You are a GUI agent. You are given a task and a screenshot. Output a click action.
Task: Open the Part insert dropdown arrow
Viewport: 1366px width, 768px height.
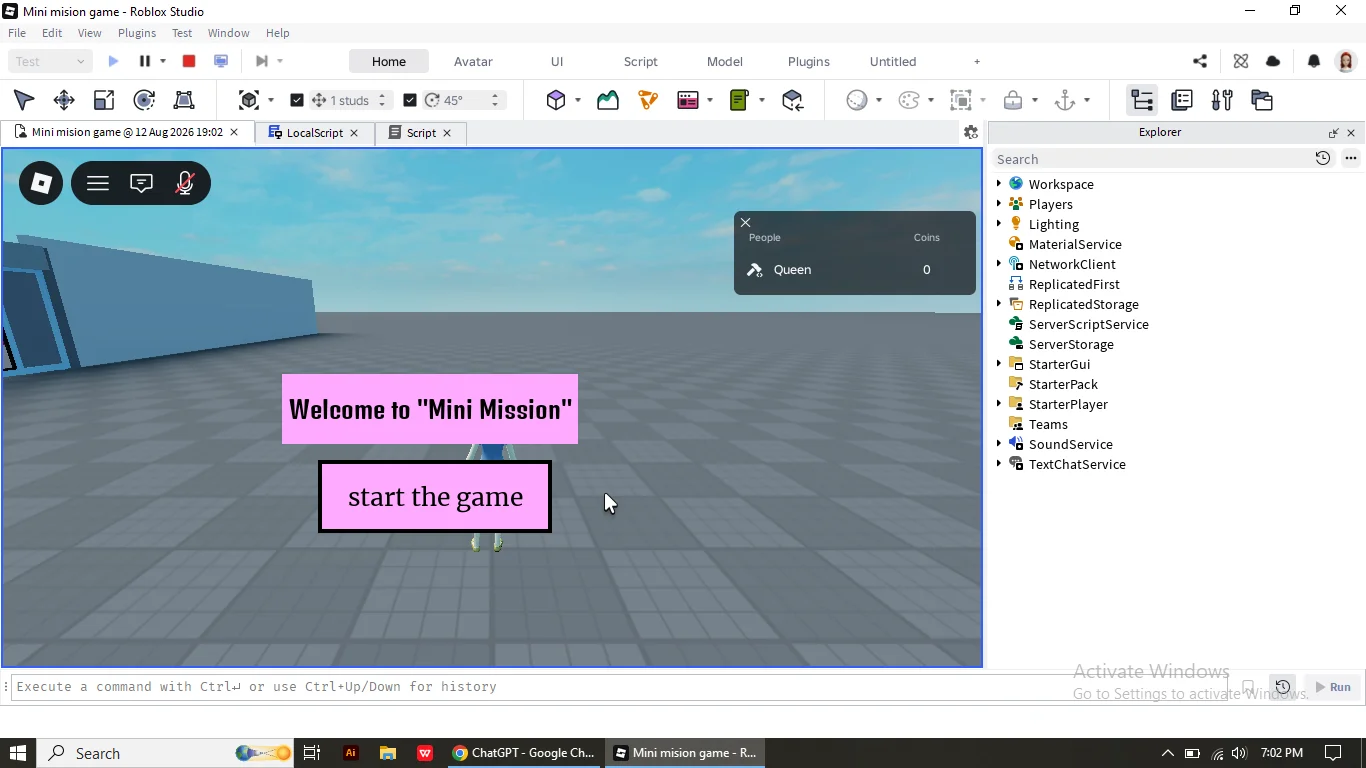[578, 100]
